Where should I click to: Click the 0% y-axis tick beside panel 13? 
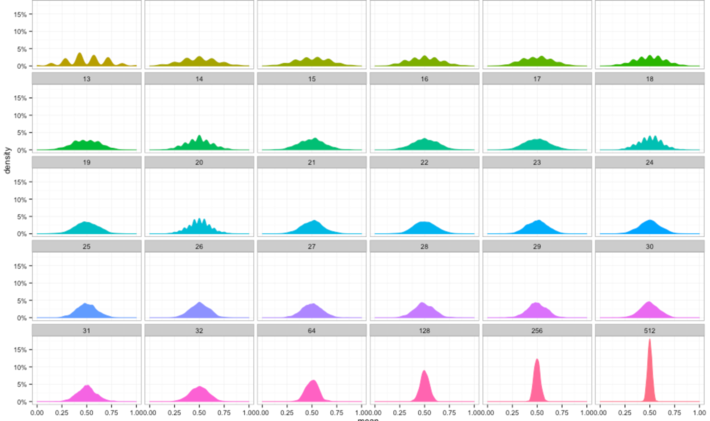(22, 150)
